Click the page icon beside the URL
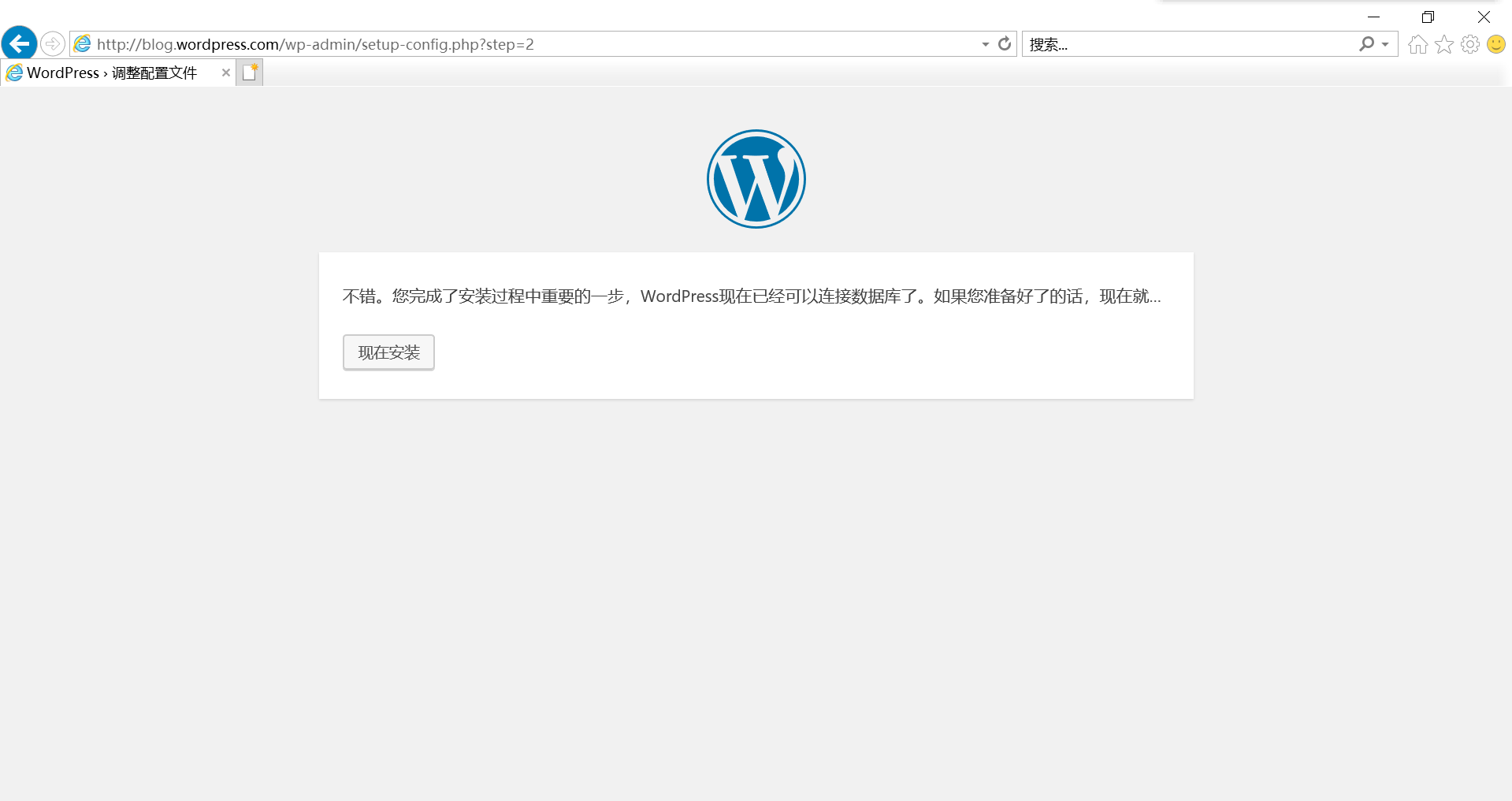Screen dimensions: 1512x801 (x=83, y=44)
